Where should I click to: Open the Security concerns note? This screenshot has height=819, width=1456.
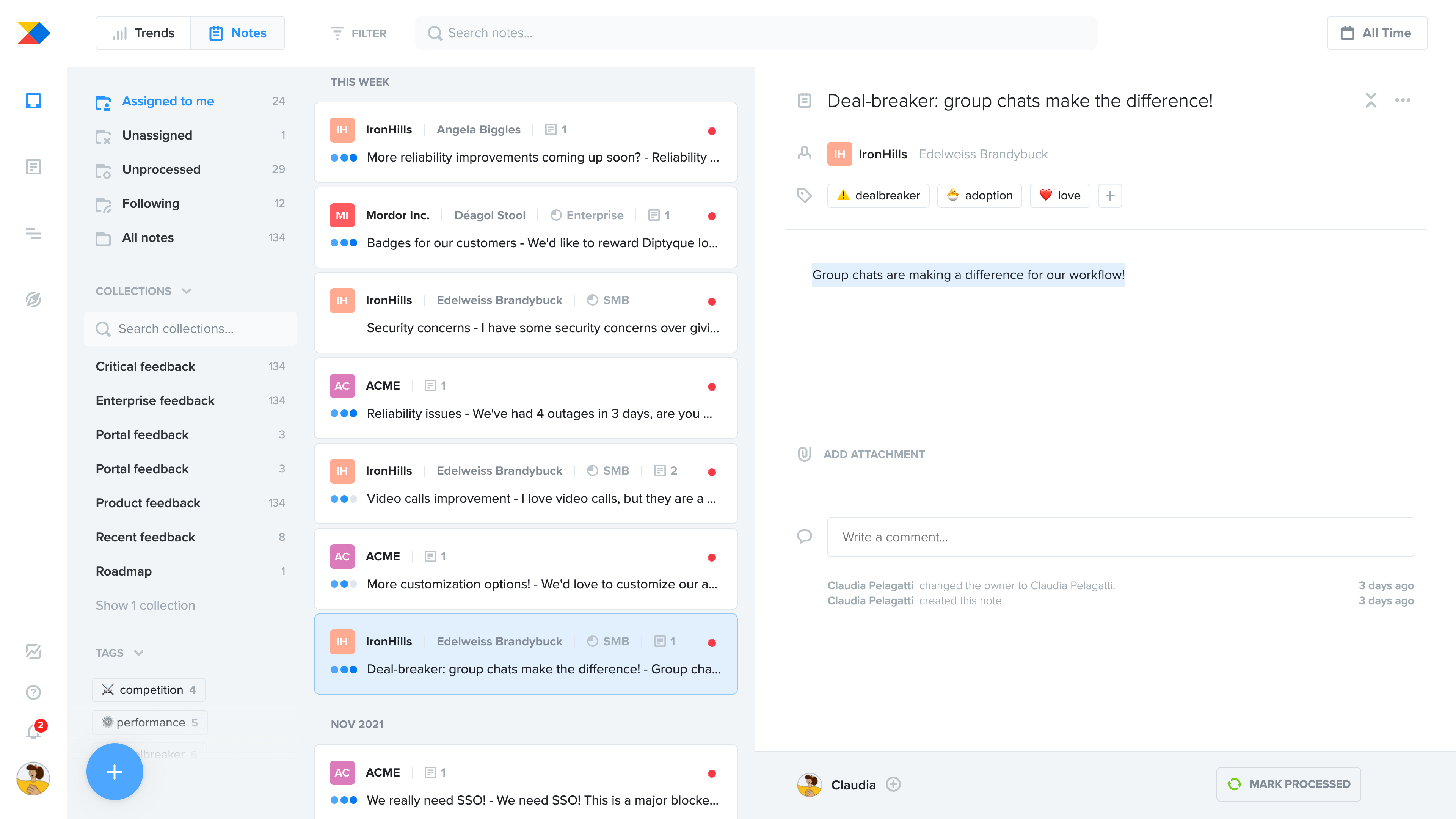526,313
